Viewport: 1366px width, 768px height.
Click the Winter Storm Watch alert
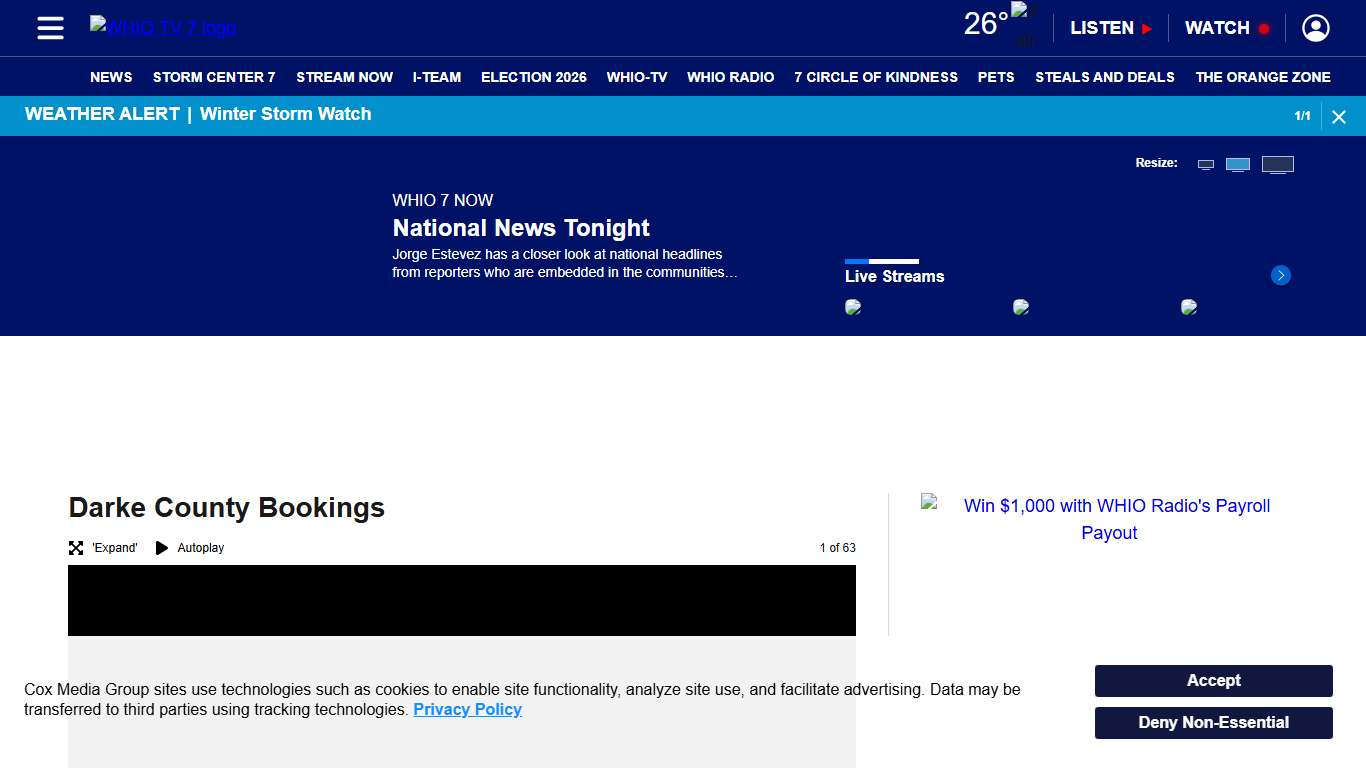(x=285, y=114)
